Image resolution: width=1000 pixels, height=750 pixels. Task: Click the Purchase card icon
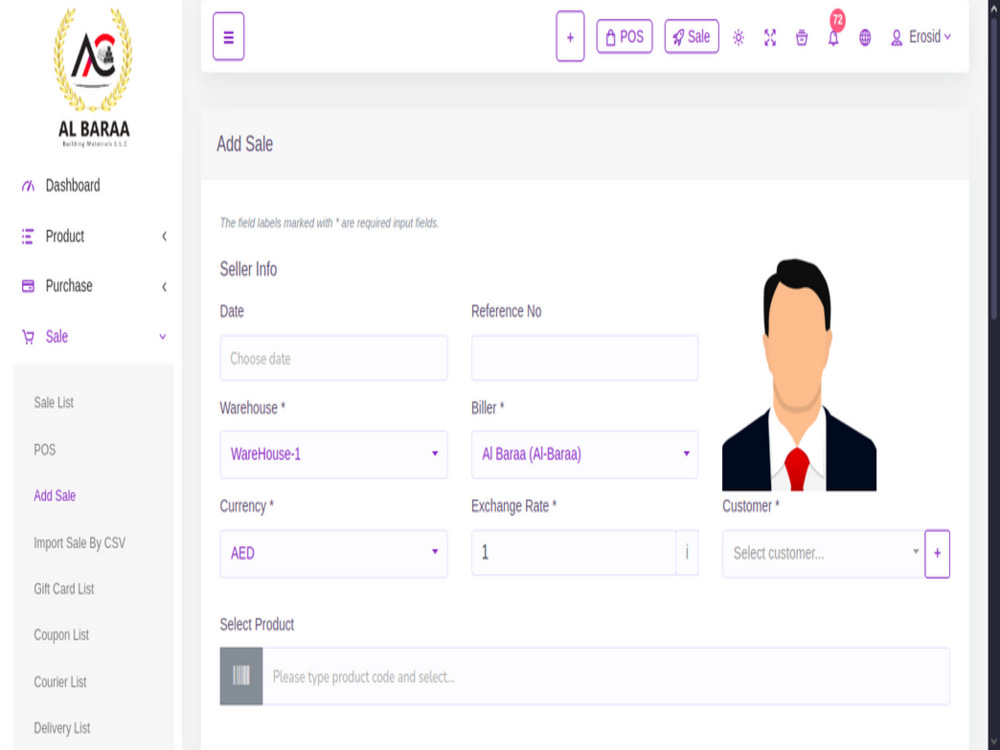28,286
